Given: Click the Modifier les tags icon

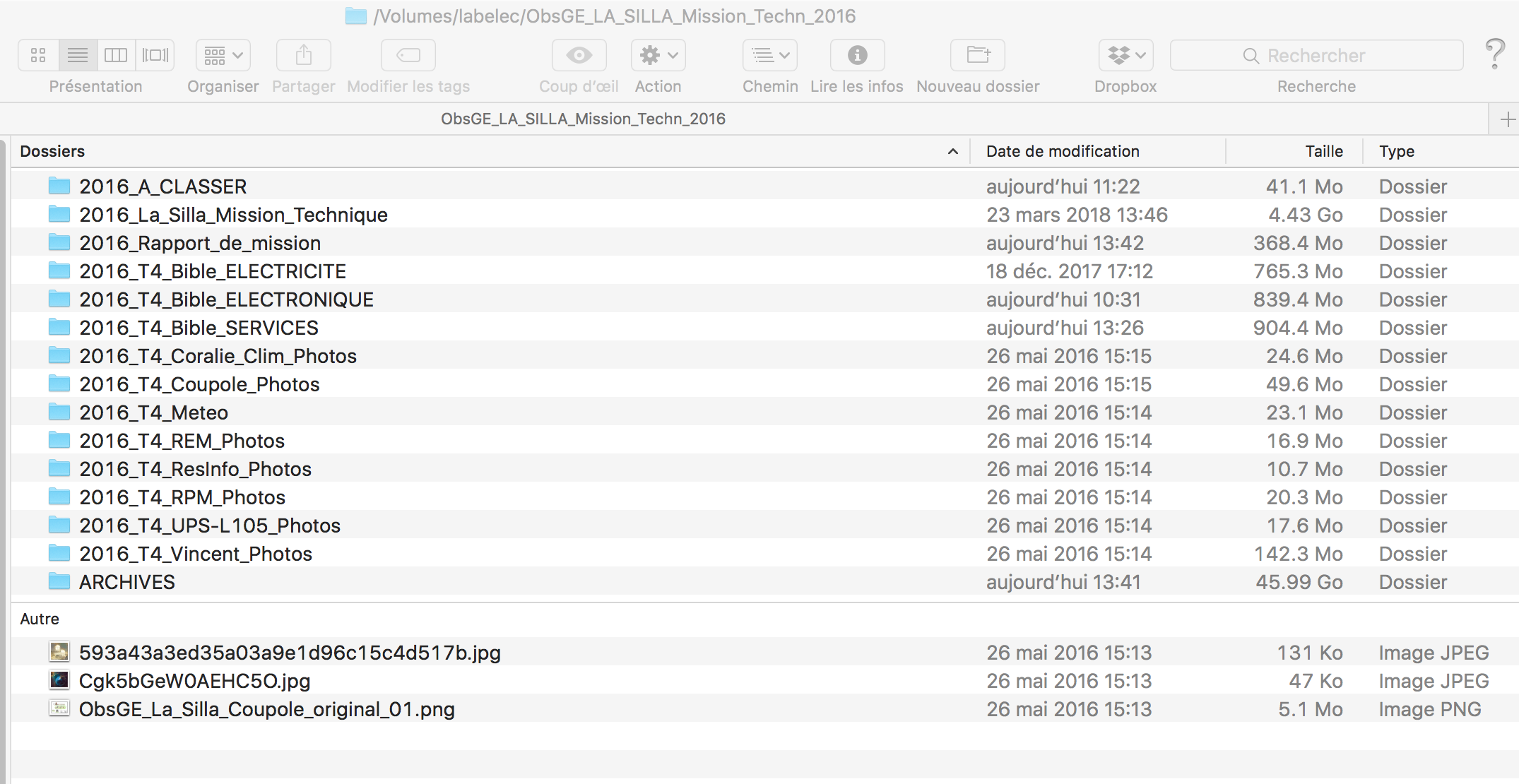Looking at the screenshot, I should [408, 55].
